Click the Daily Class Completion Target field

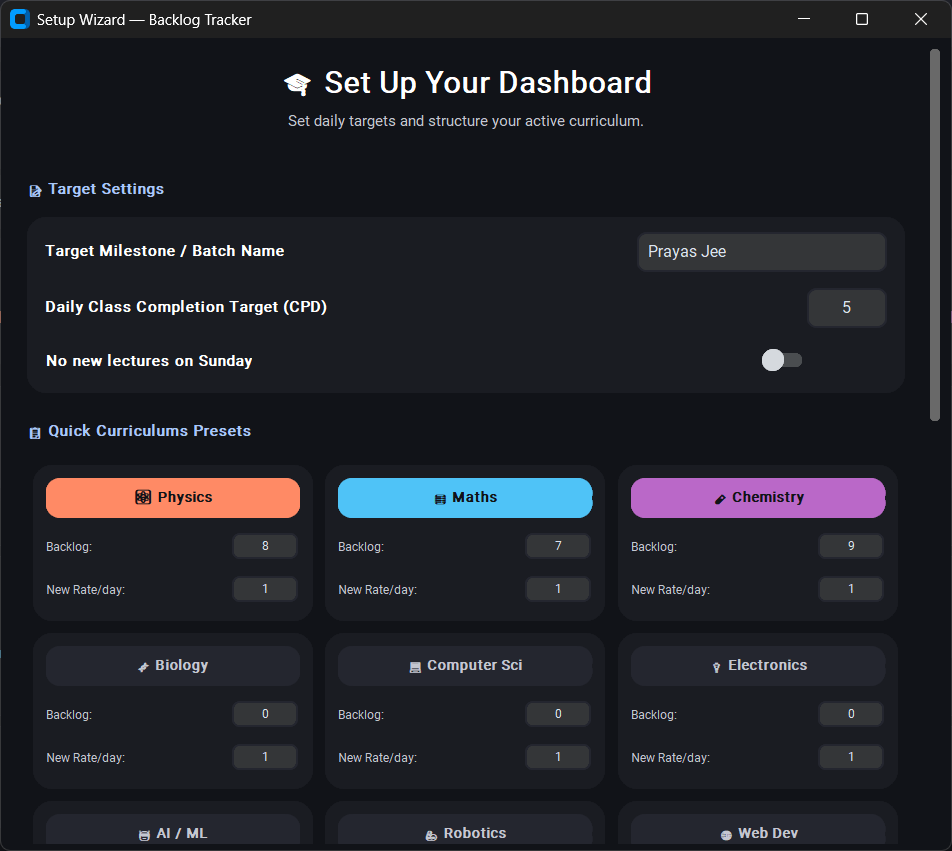(847, 308)
